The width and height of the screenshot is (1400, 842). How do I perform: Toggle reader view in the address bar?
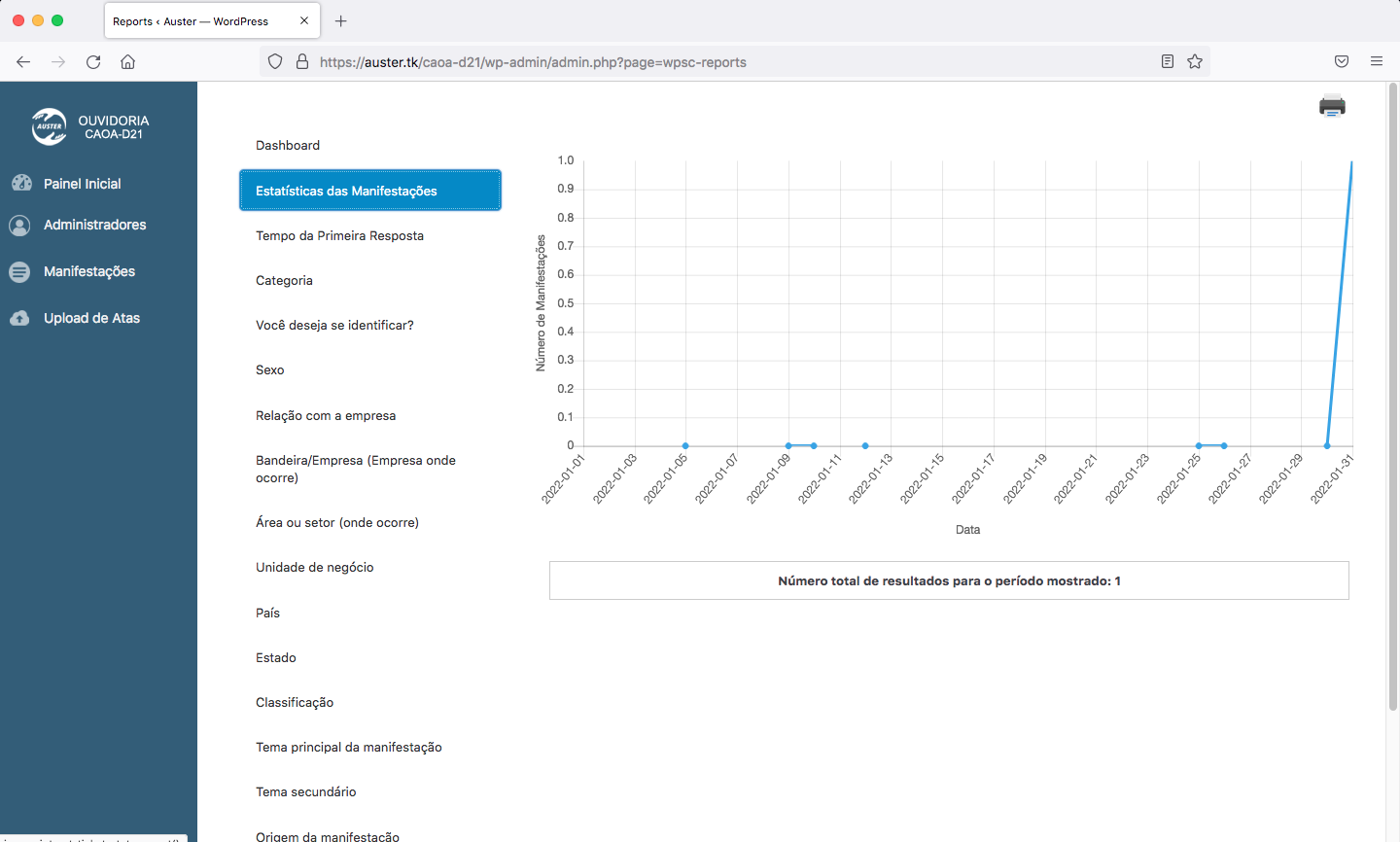coord(1168,61)
